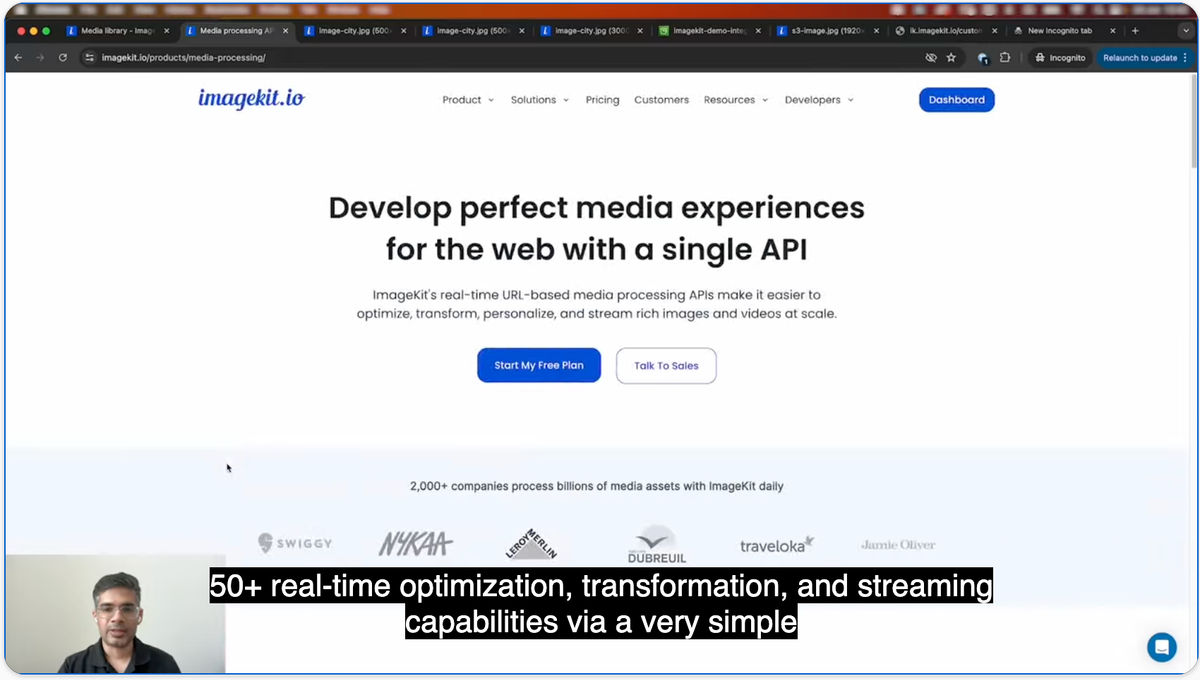The height and width of the screenshot is (680, 1200).
Task: Click the Nykaa customer logo
Action: [416, 544]
